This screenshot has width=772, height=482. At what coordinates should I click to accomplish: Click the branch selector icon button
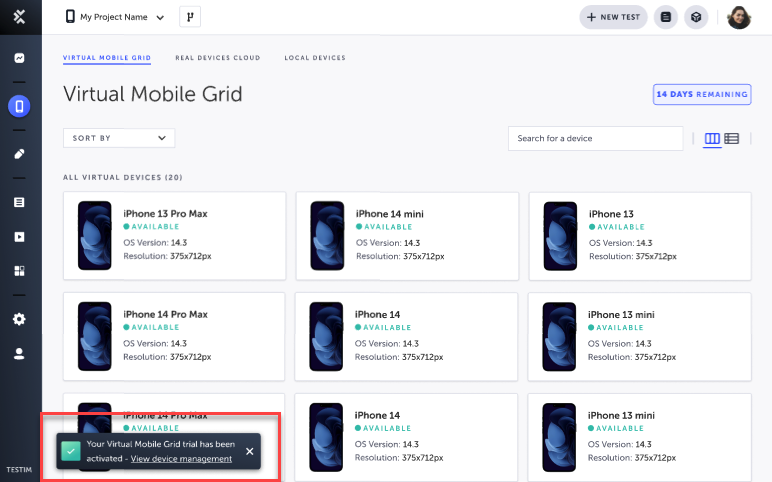pos(190,17)
